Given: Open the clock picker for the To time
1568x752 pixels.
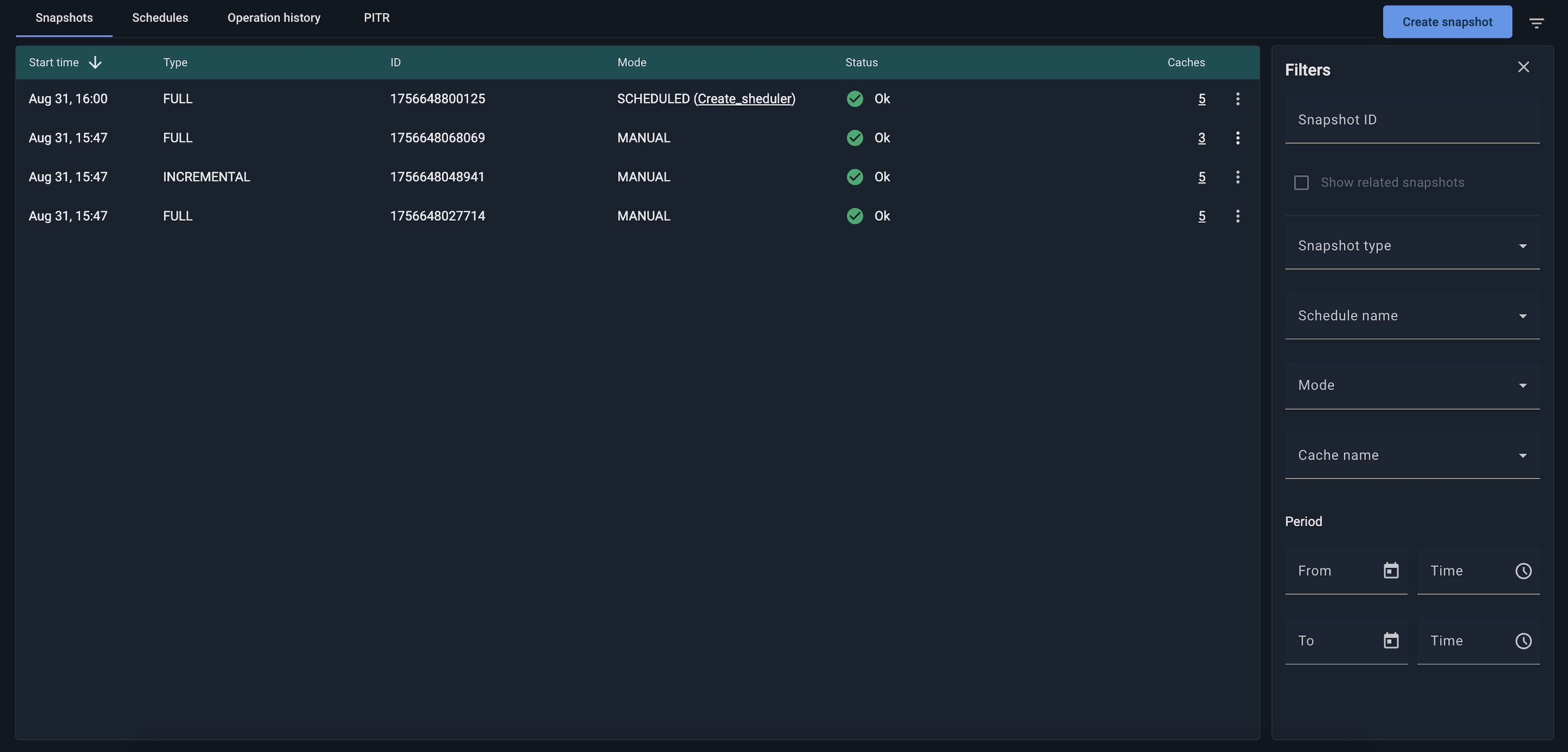Looking at the screenshot, I should (x=1523, y=640).
